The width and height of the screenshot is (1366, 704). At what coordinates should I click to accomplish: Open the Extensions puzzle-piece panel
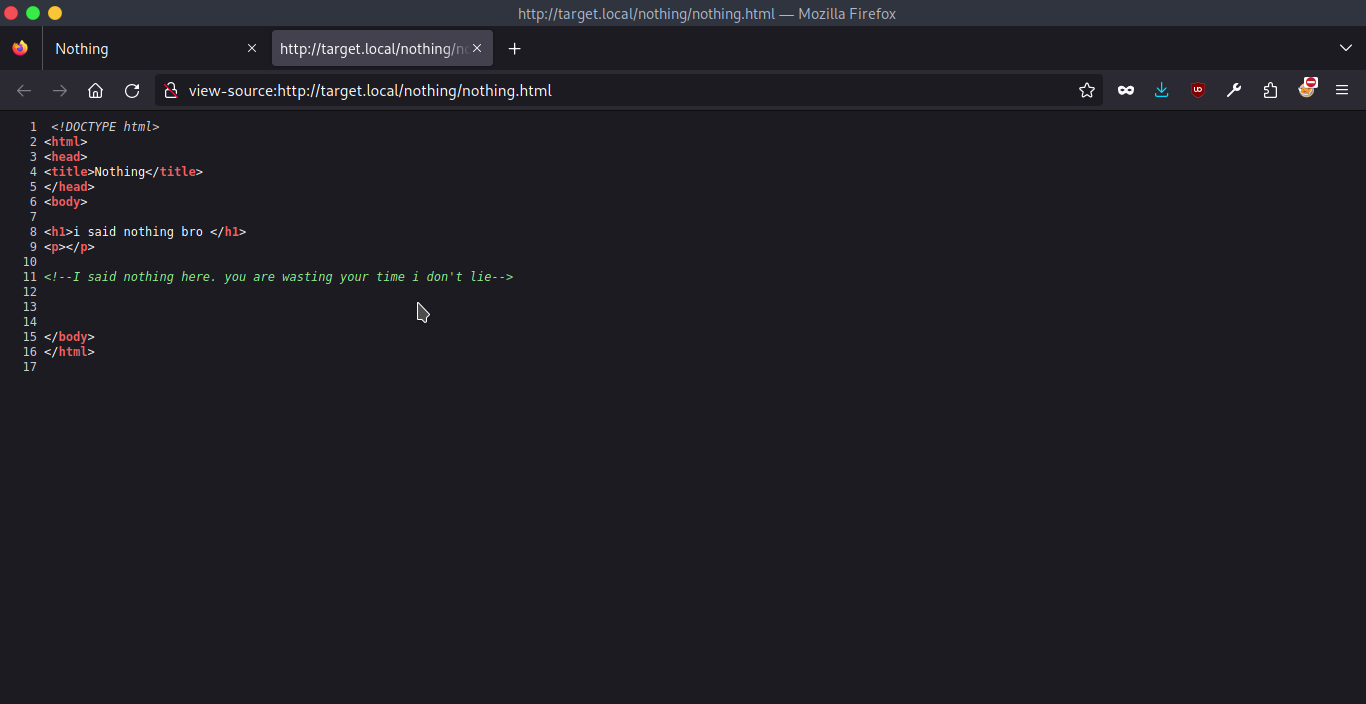pos(1270,90)
